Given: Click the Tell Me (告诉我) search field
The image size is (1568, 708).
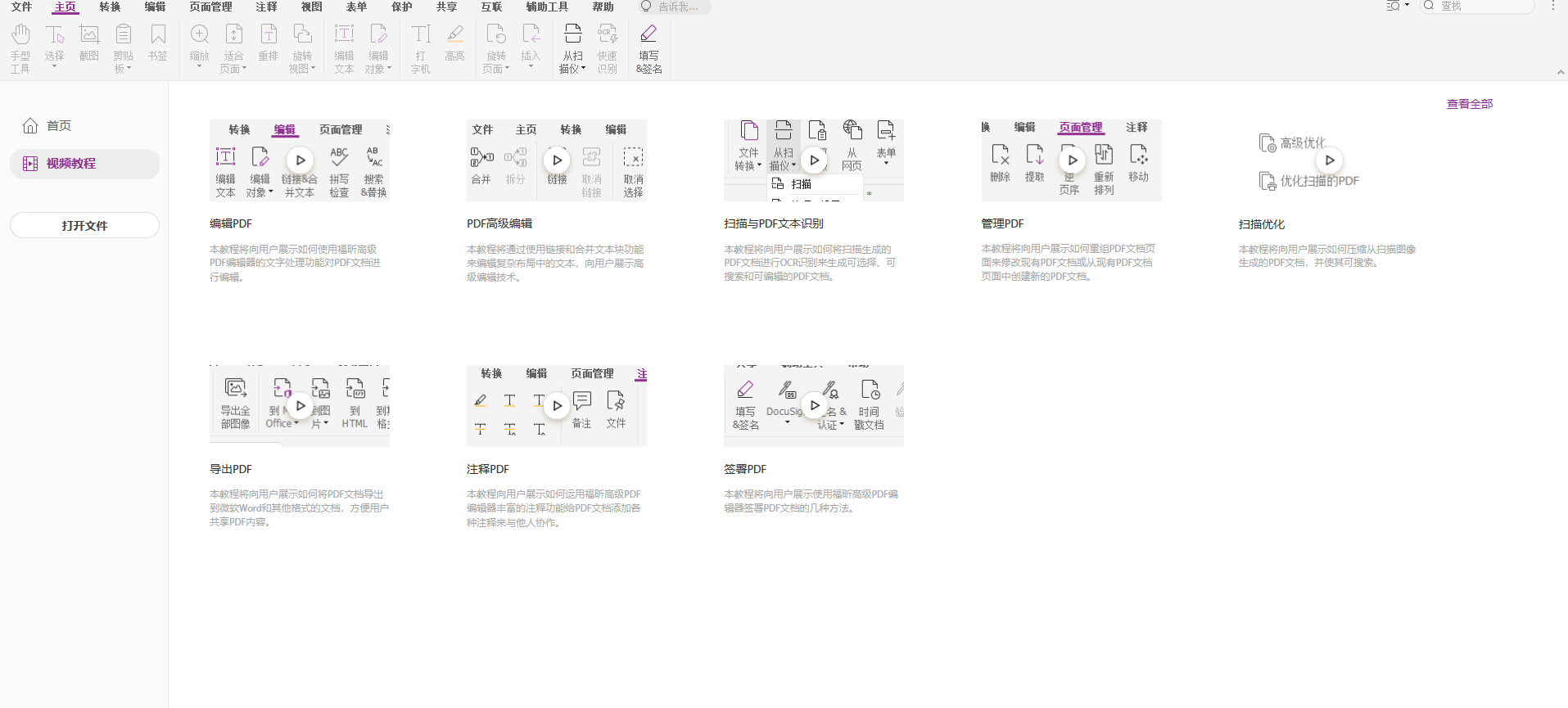Looking at the screenshot, I should [675, 7].
